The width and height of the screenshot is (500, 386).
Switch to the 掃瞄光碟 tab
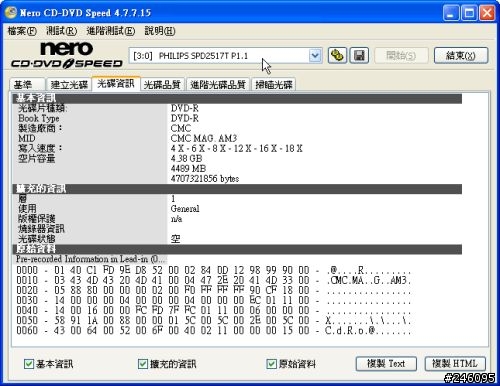coord(274,84)
